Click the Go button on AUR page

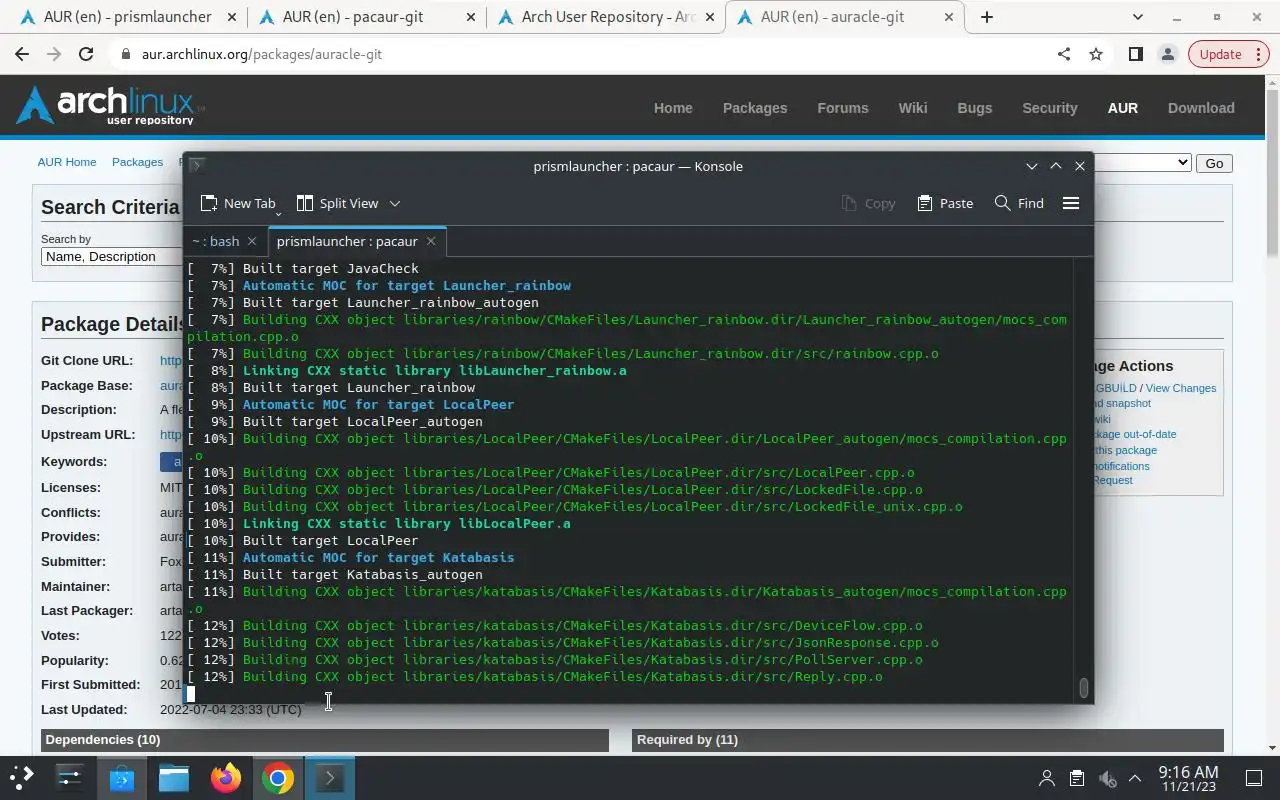tap(1214, 163)
